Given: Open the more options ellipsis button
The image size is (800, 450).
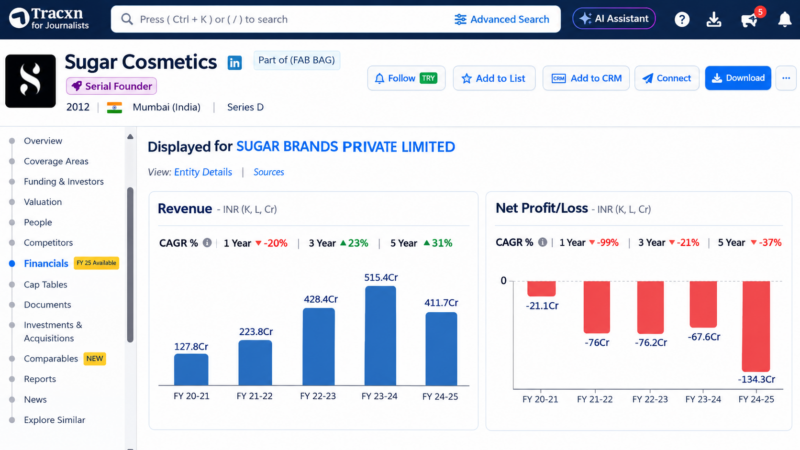Looking at the screenshot, I should click(x=786, y=78).
